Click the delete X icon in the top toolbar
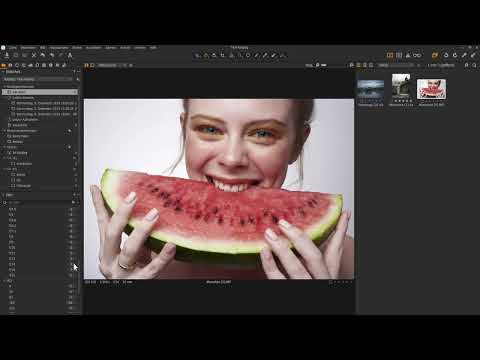 point(34,55)
